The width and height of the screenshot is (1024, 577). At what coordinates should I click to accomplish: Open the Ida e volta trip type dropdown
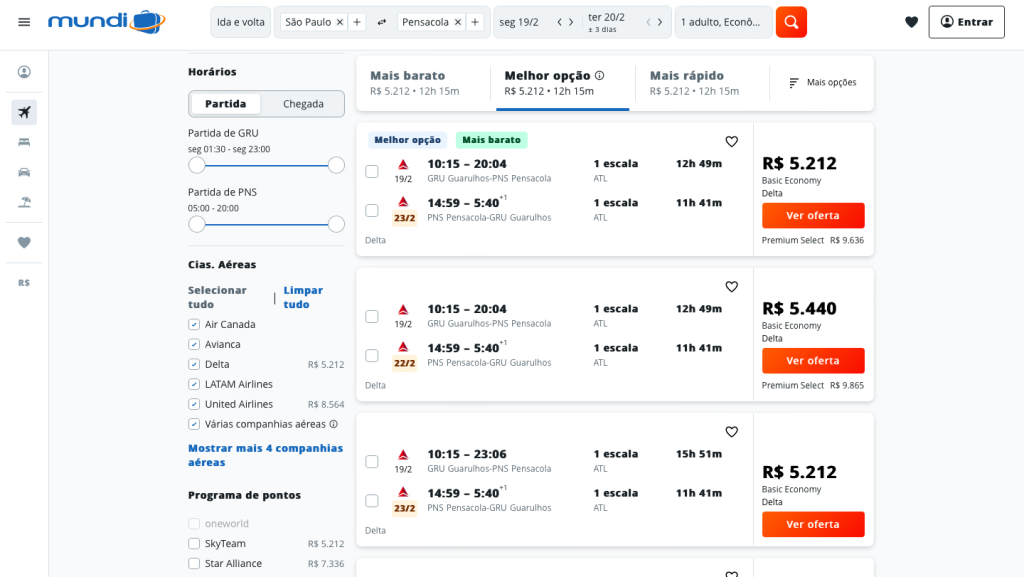click(x=240, y=22)
